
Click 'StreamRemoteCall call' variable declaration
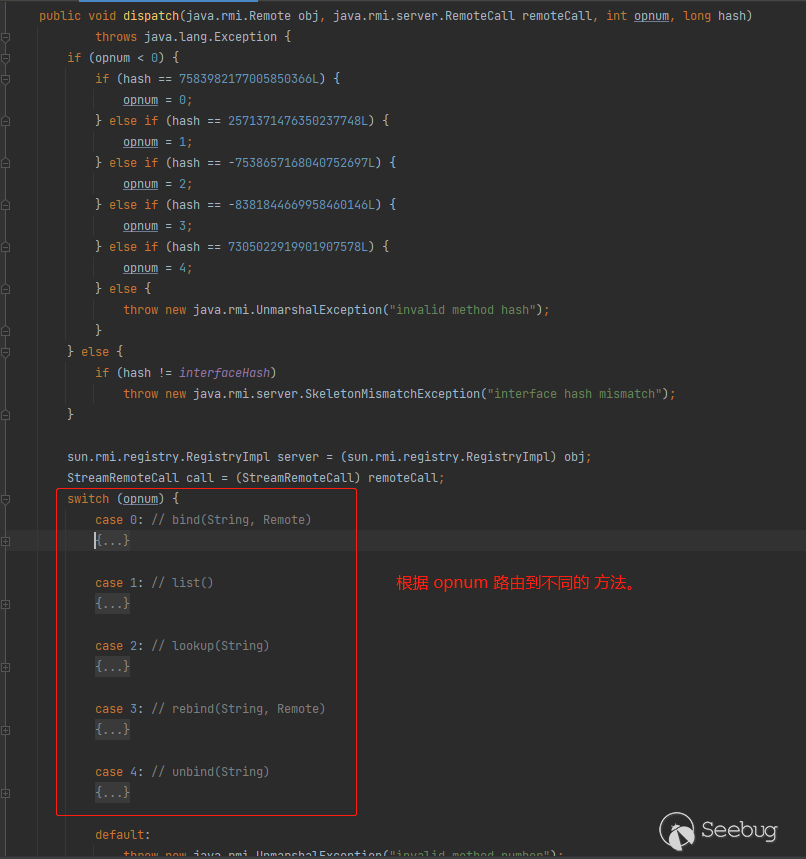click(140, 478)
